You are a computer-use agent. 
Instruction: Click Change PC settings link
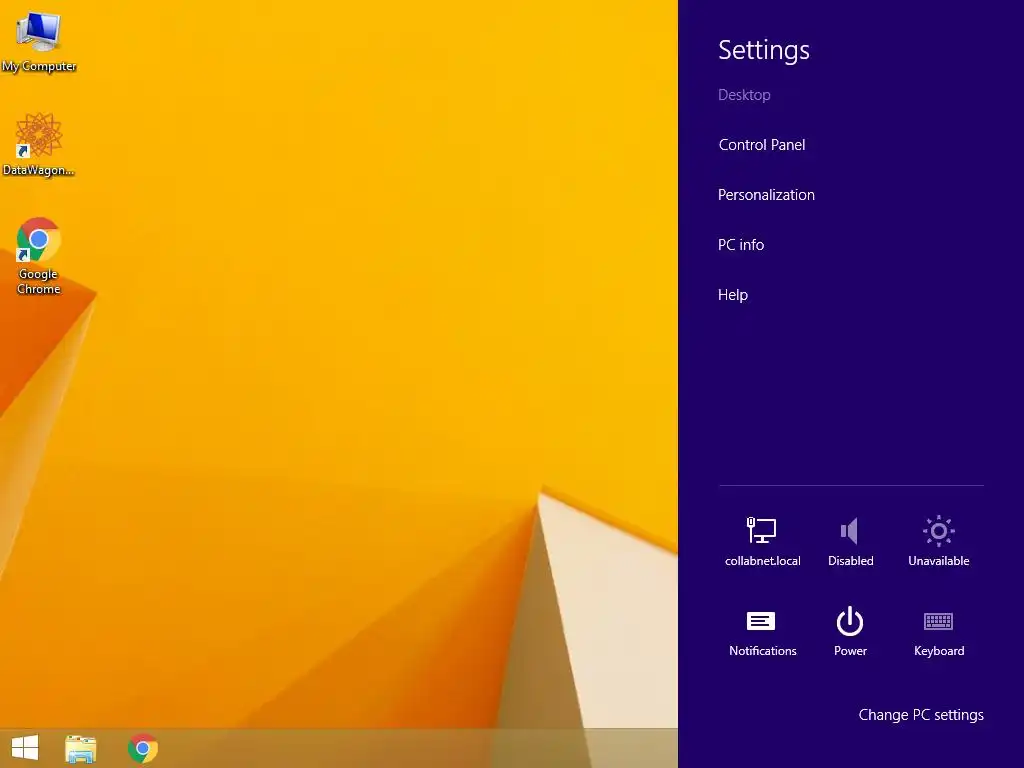(921, 715)
